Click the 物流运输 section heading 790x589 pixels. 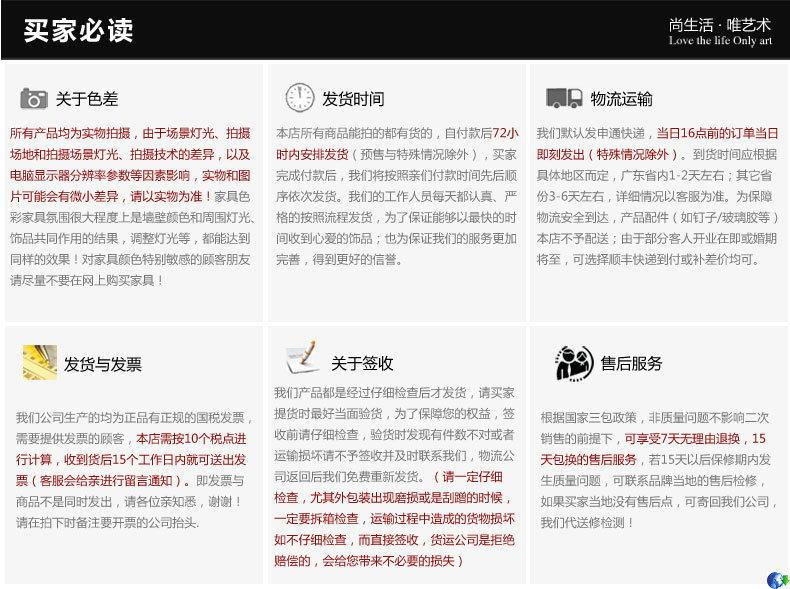621,99
